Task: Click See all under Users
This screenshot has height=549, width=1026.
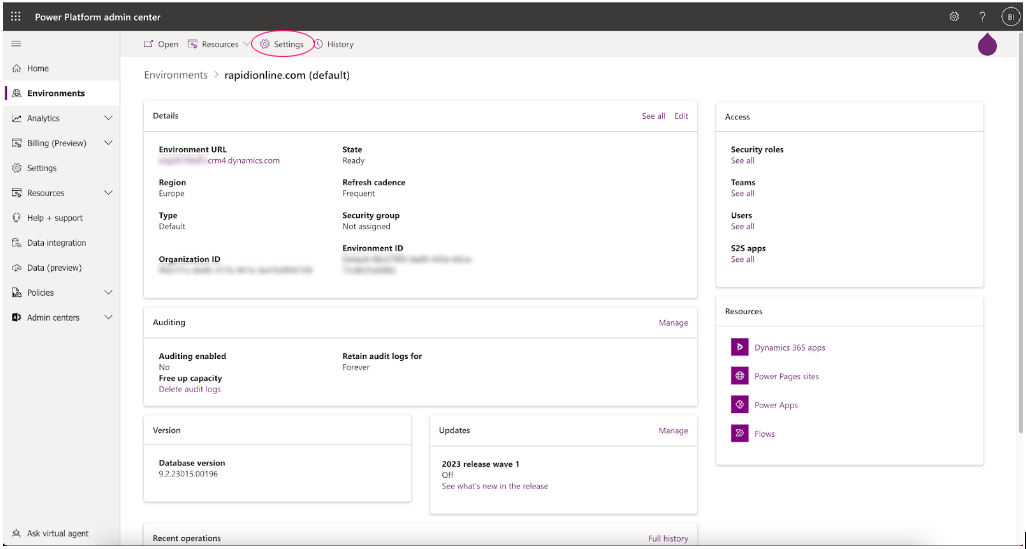Action: [x=743, y=226]
